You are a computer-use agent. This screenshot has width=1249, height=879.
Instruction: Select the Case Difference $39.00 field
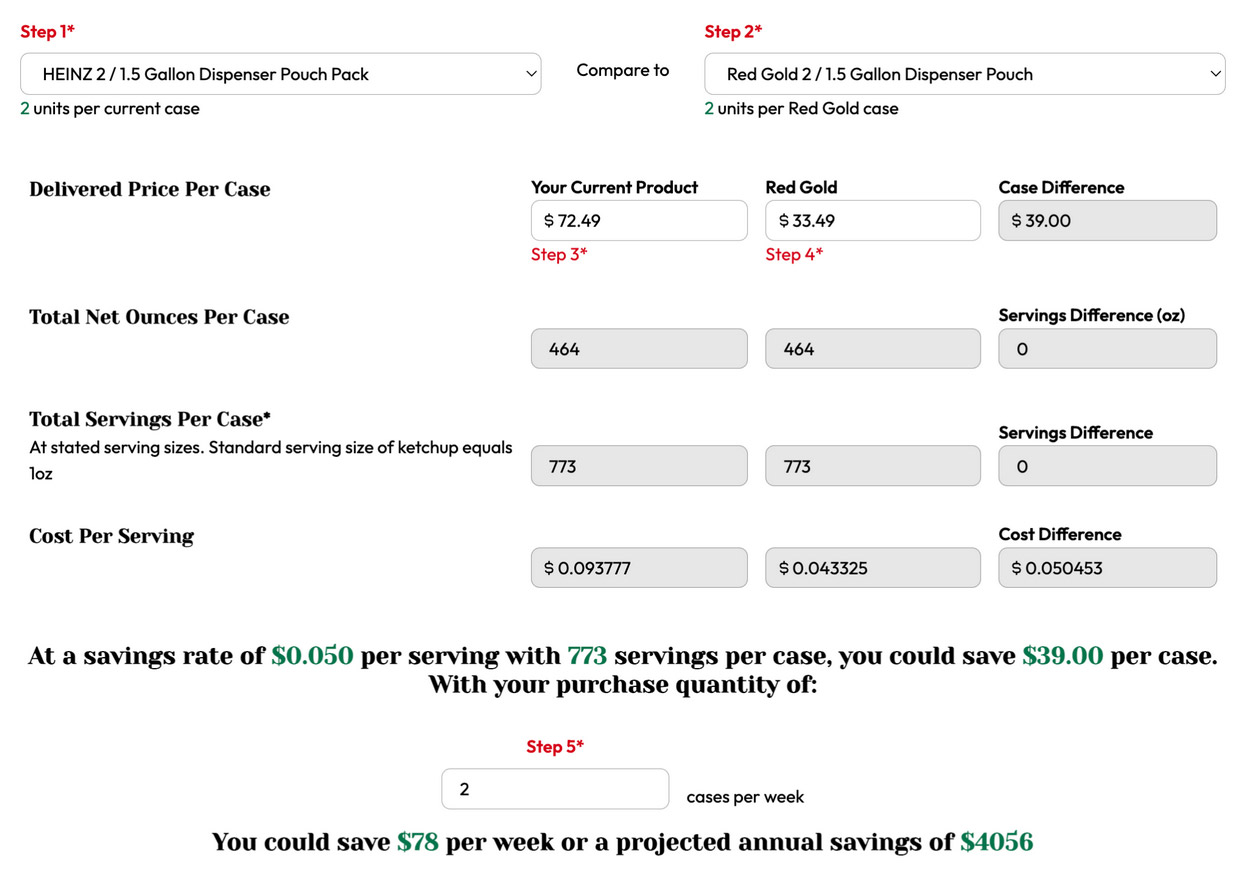[1107, 220]
